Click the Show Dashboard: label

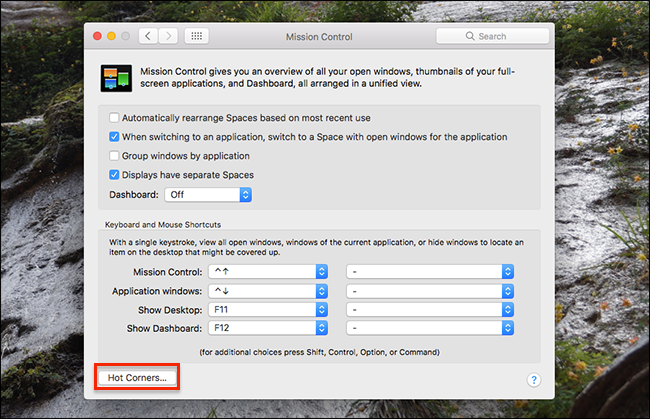click(164, 328)
